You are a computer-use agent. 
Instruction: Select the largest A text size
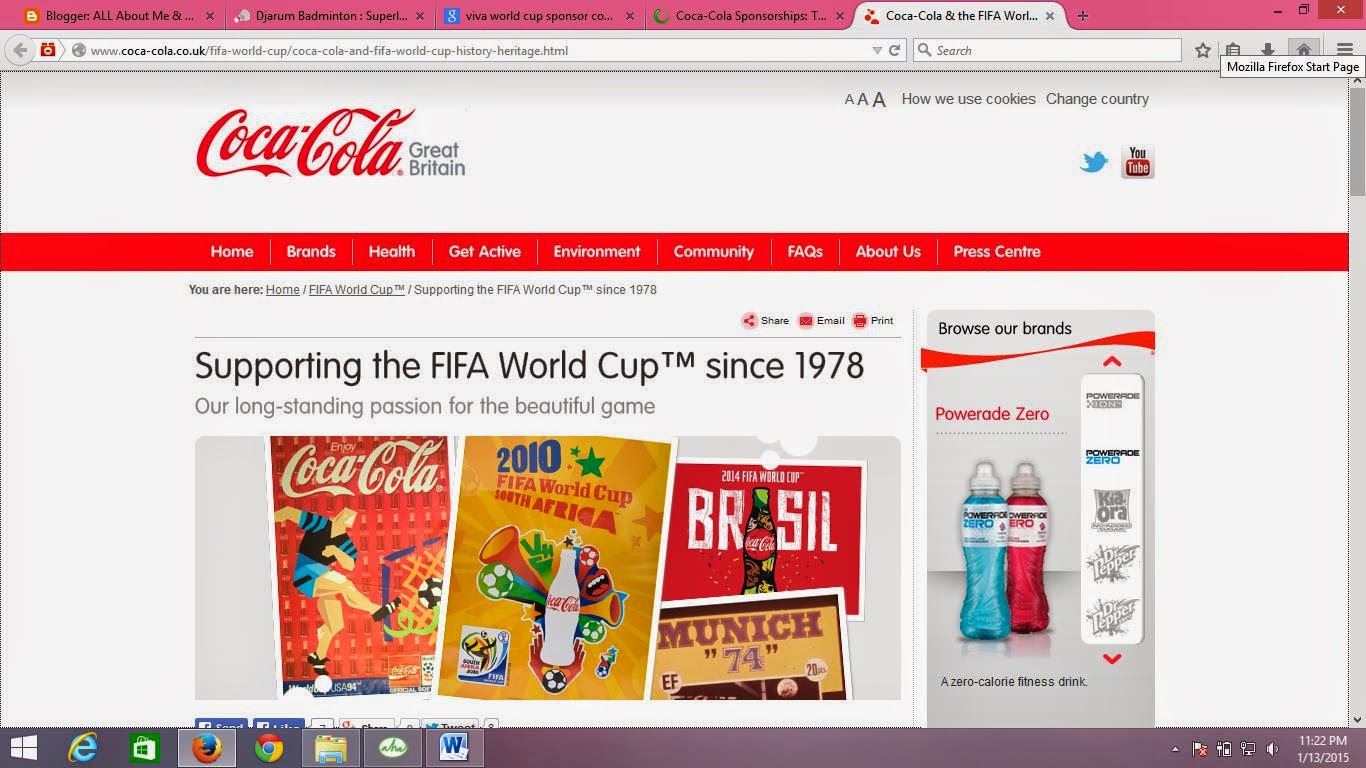879,99
